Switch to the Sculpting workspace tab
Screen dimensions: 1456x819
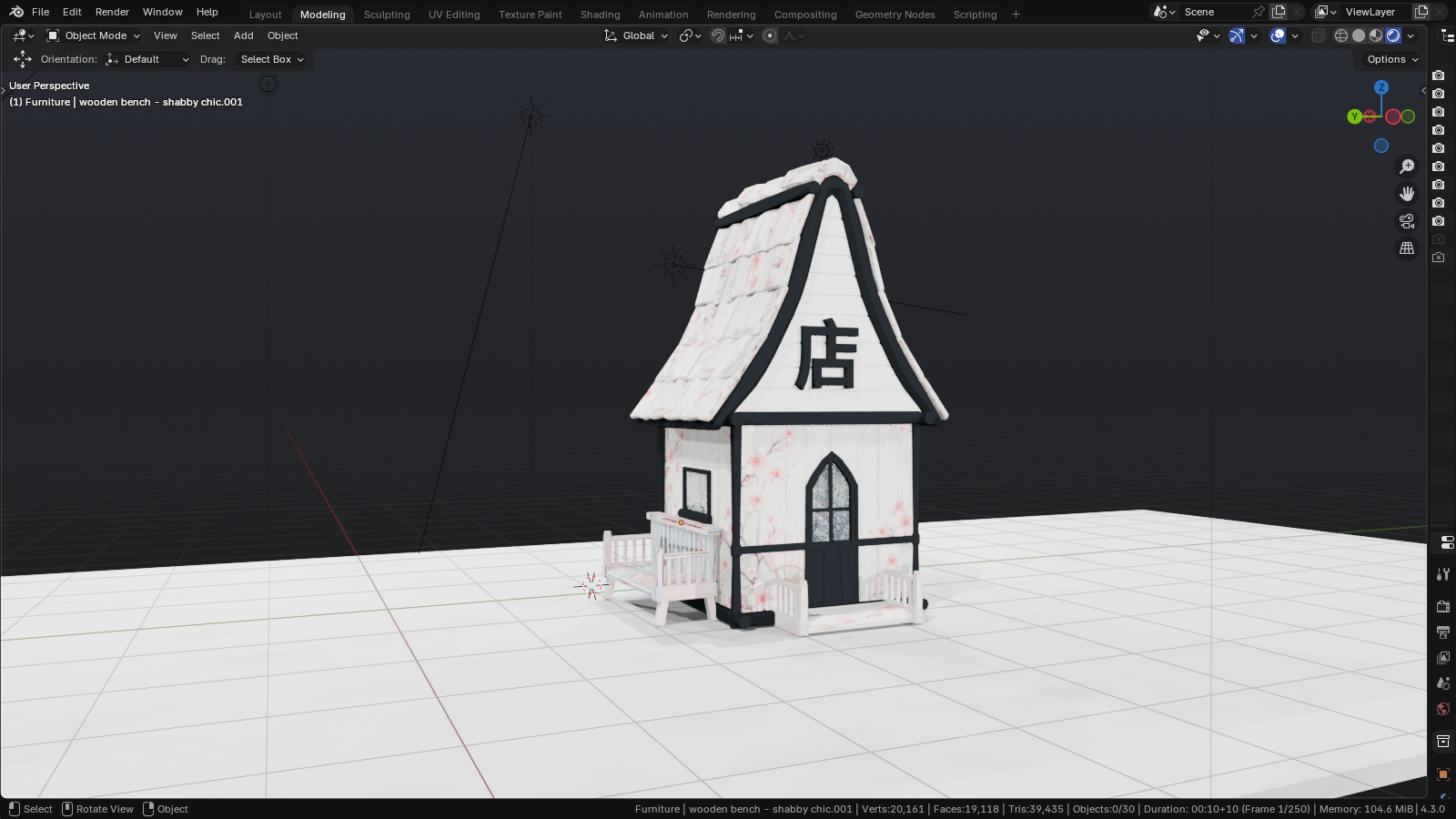387,15
